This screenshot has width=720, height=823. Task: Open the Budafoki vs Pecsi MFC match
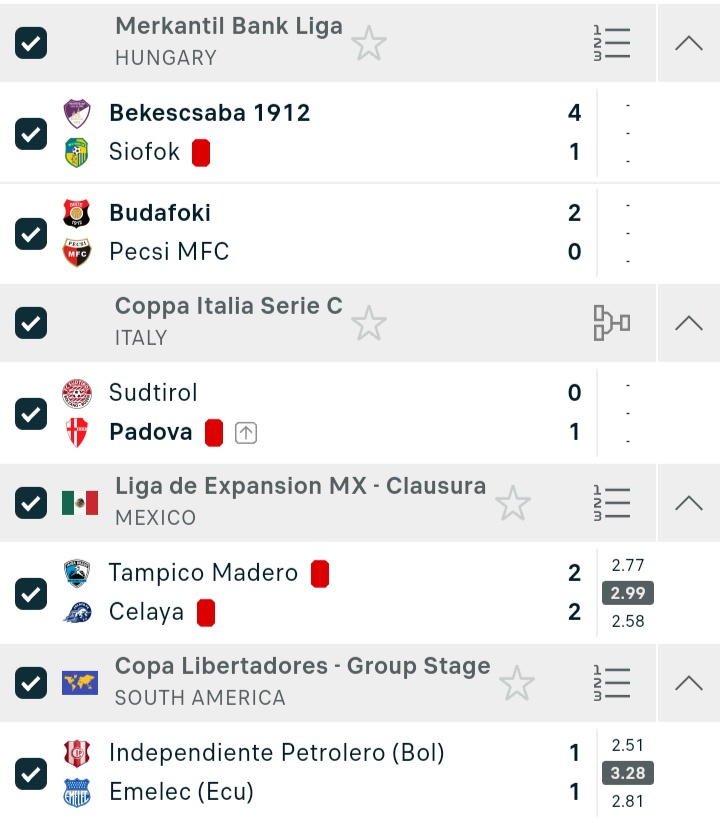coord(300,232)
